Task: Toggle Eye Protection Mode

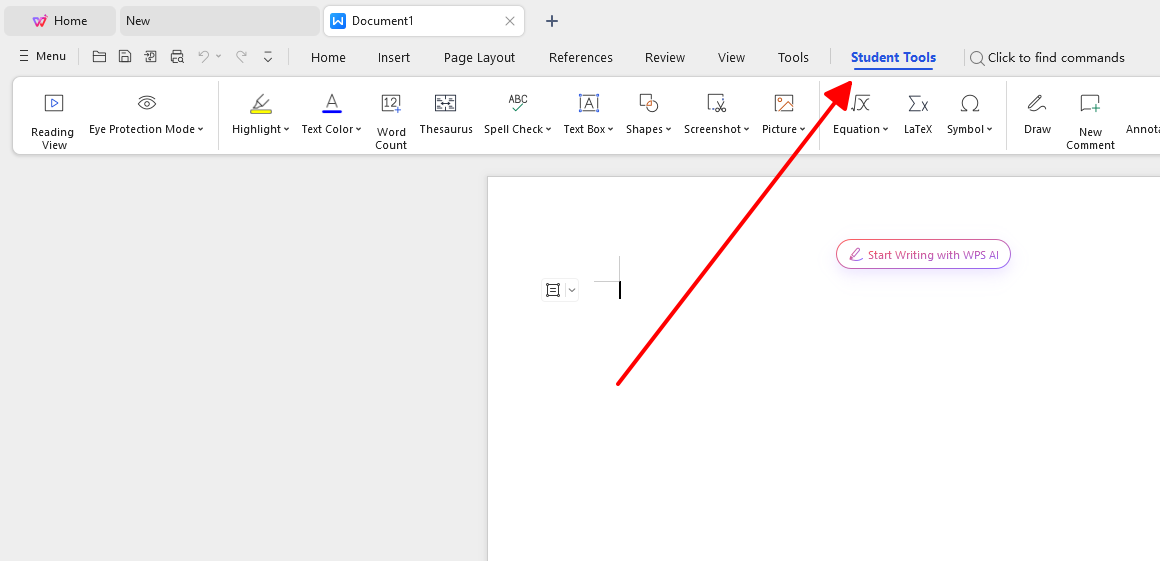Action: [146, 114]
